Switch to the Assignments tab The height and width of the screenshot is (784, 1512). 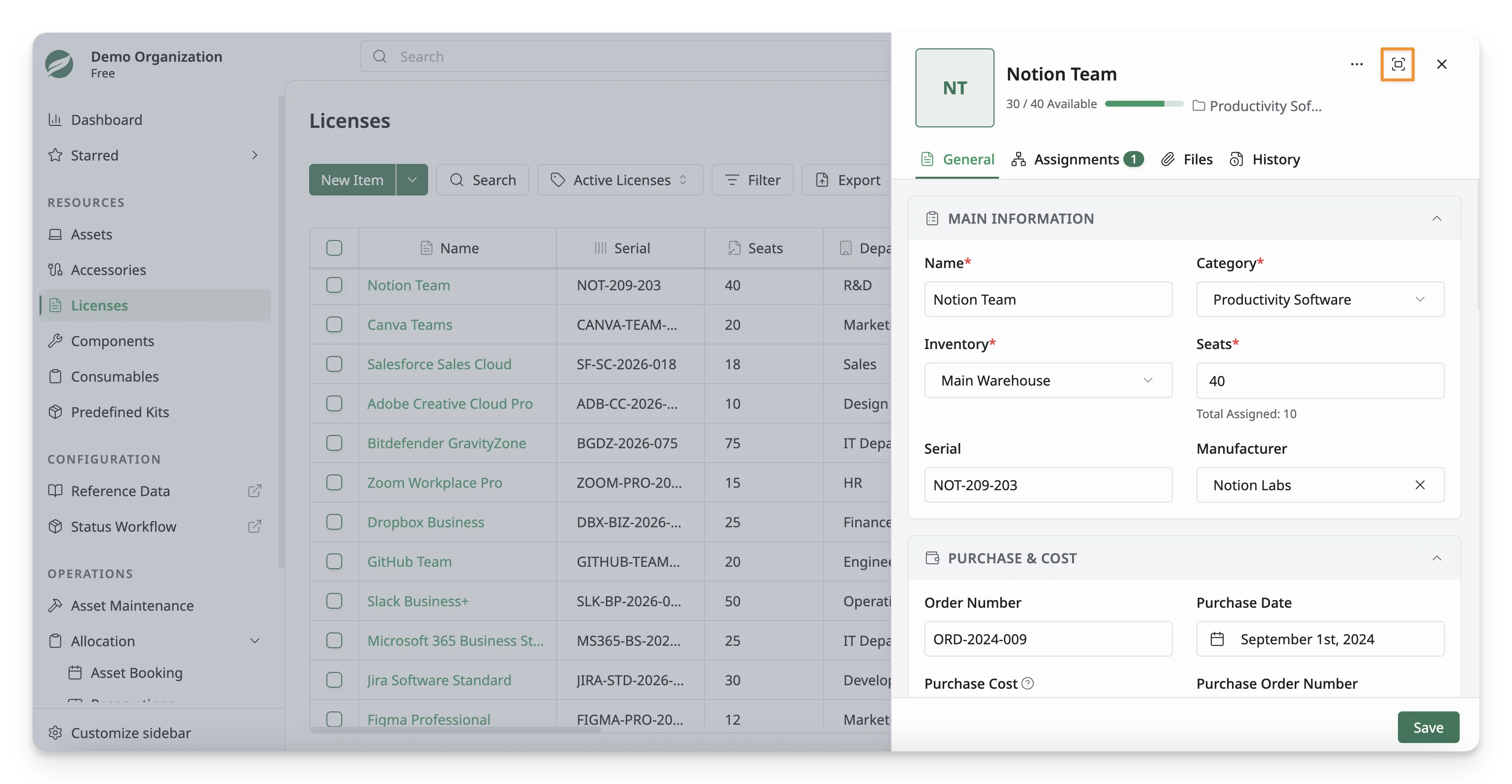[x=1077, y=159]
